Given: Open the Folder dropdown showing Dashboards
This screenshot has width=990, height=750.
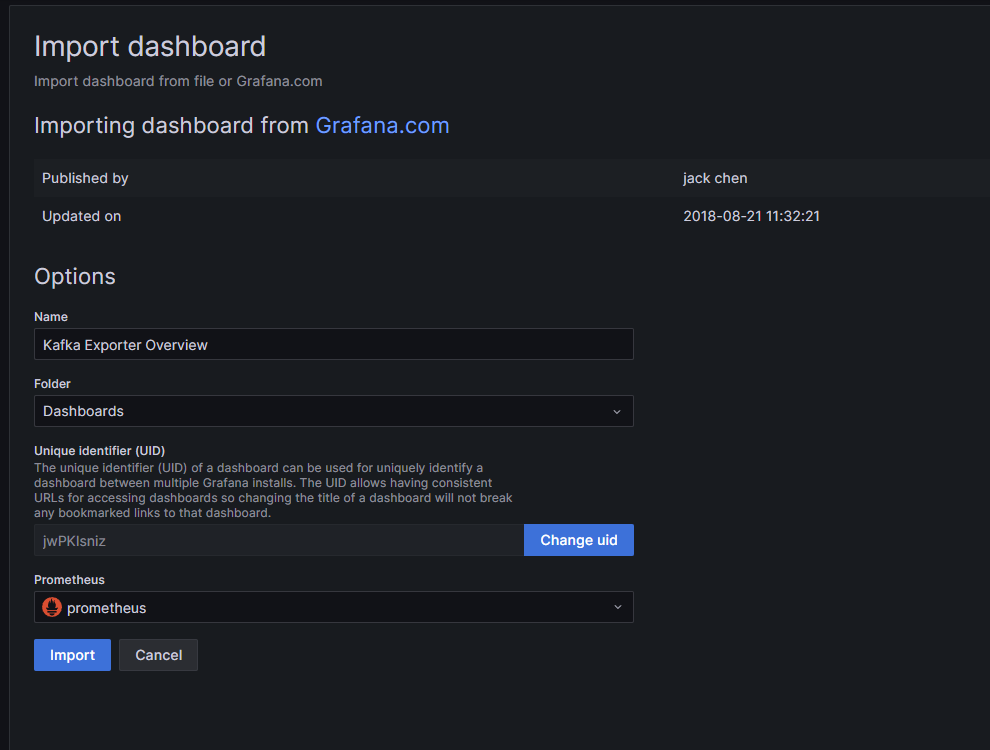Looking at the screenshot, I should point(333,411).
